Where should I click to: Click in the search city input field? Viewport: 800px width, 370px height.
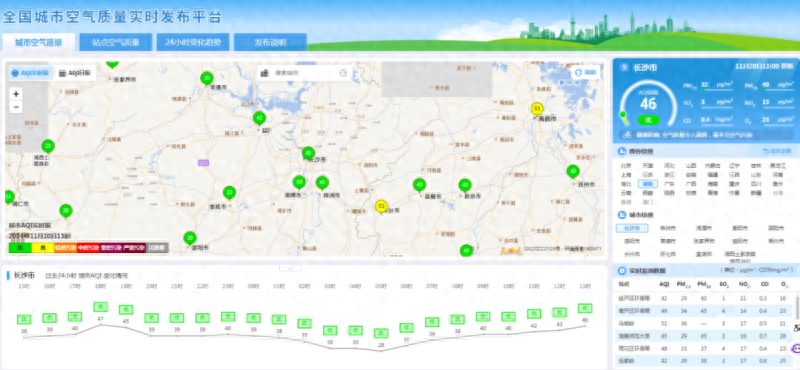click(x=304, y=73)
